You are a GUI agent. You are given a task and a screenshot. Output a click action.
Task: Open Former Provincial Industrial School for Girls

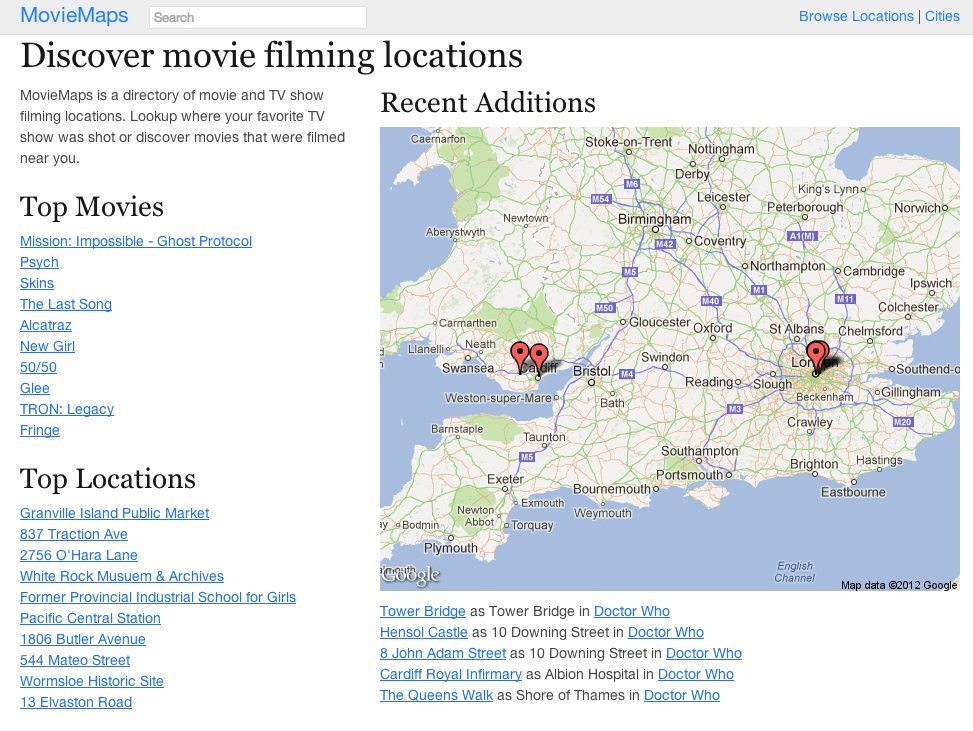pos(158,598)
